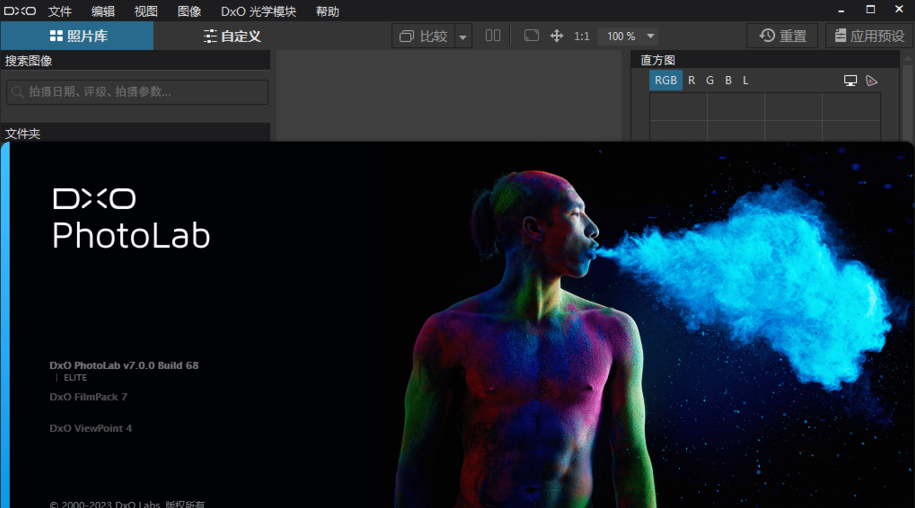
Task: Click the 比较 compare button
Action: (424, 36)
